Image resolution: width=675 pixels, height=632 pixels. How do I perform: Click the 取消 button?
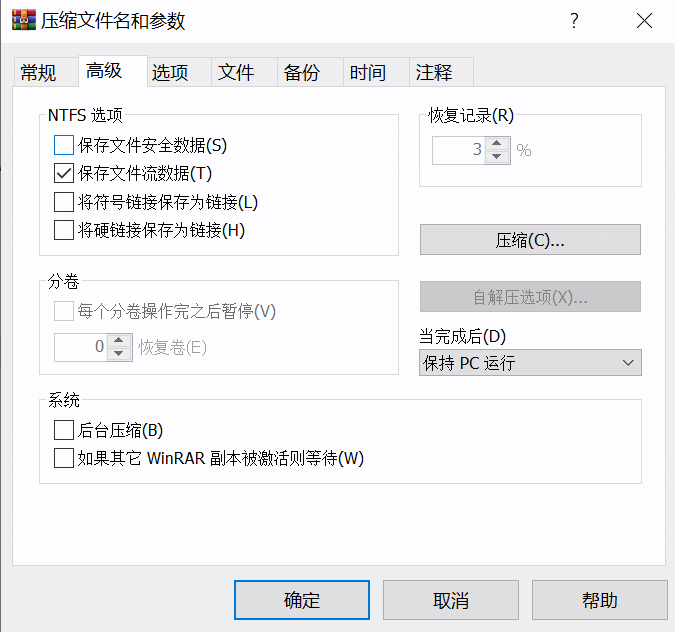pos(451,600)
